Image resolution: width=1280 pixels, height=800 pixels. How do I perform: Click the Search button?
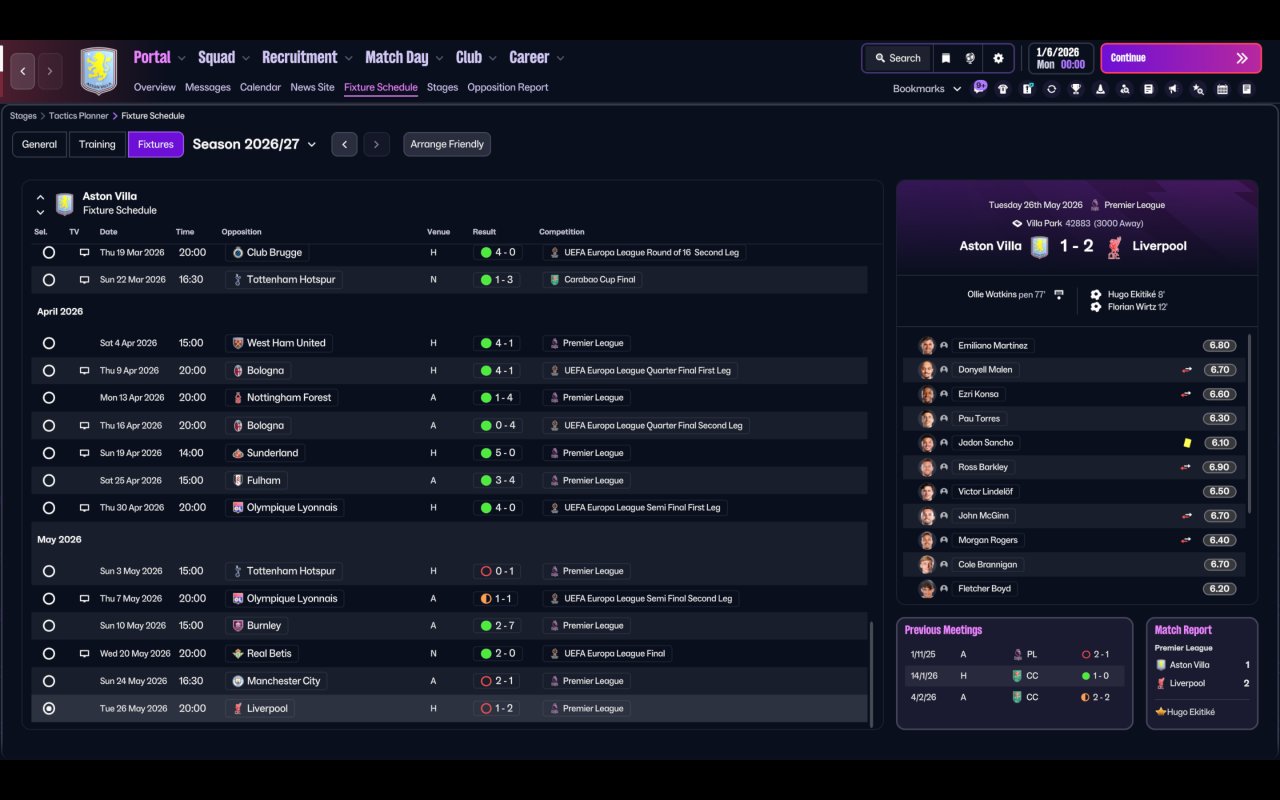coord(897,58)
